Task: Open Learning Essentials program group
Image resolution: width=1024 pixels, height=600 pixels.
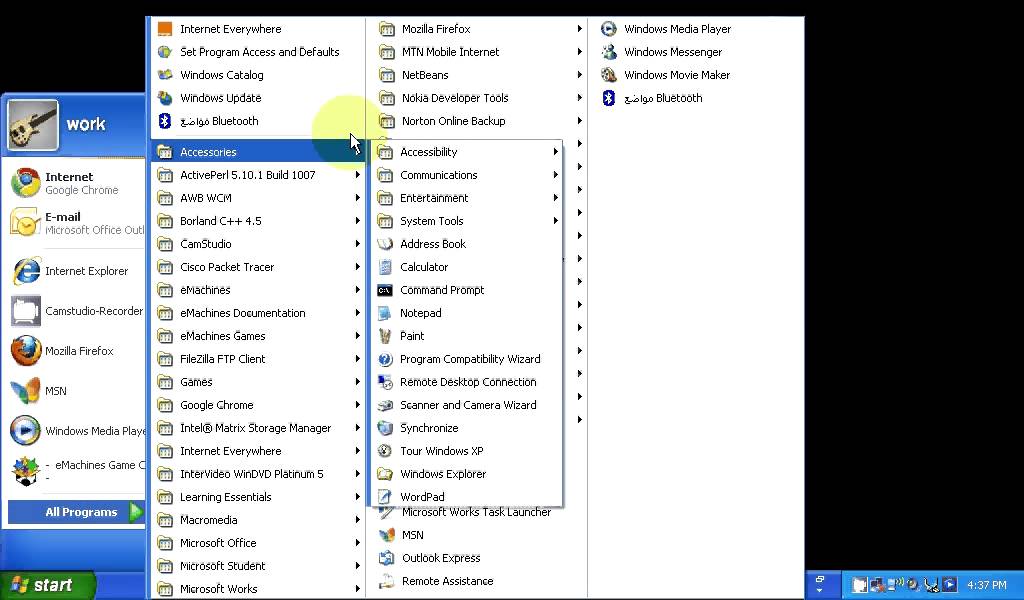Action: click(x=257, y=497)
